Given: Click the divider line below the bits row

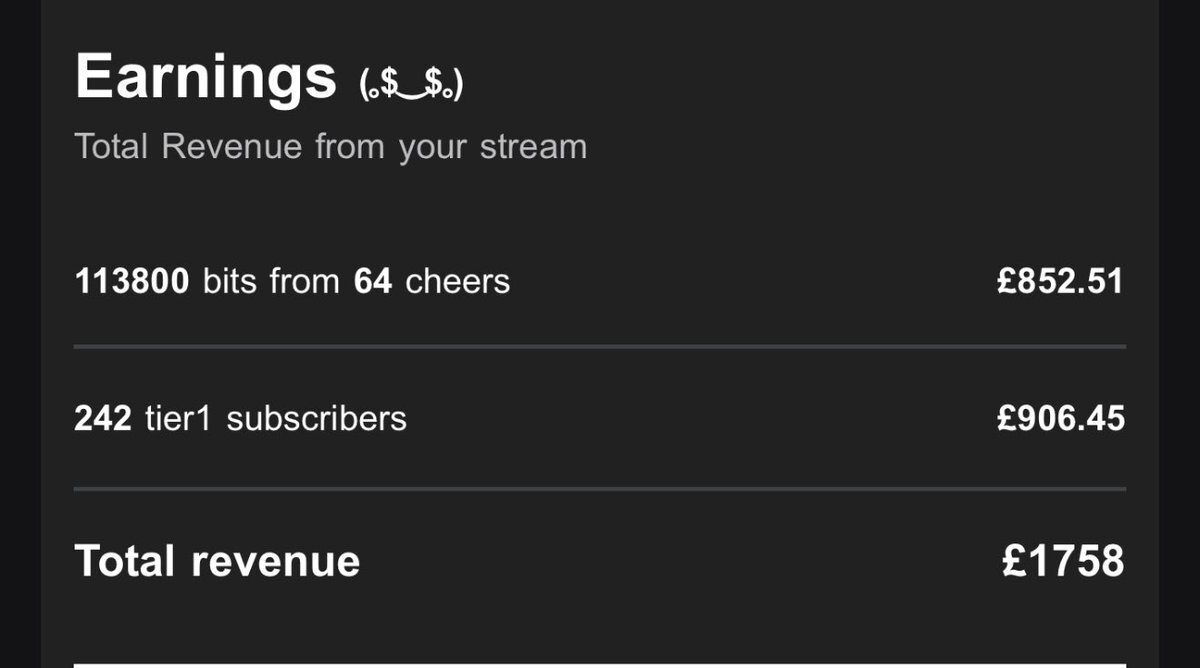Looking at the screenshot, I should [x=600, y=347].
